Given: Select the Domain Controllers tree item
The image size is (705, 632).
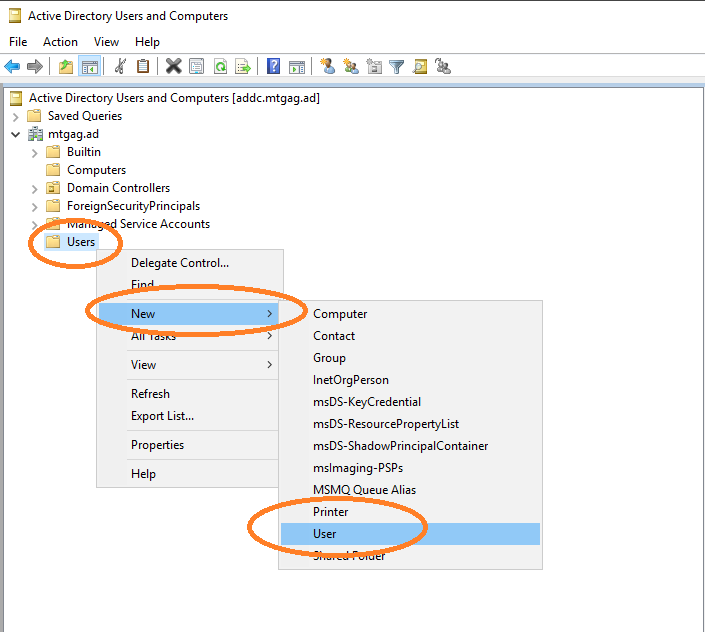Looking at the screenshot, I should 118,188.
